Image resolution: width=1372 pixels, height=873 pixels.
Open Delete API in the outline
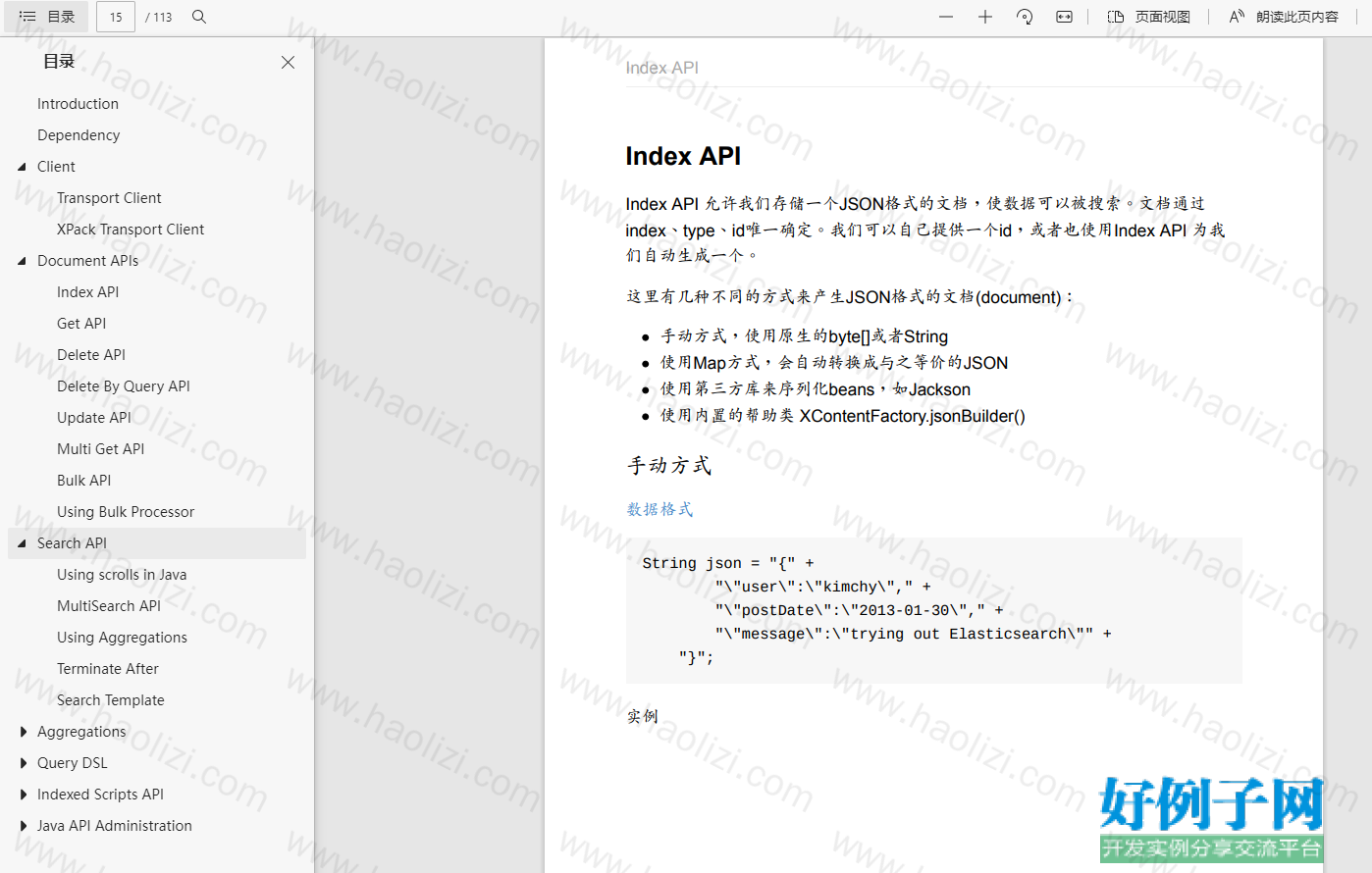[x=91, y=355]
